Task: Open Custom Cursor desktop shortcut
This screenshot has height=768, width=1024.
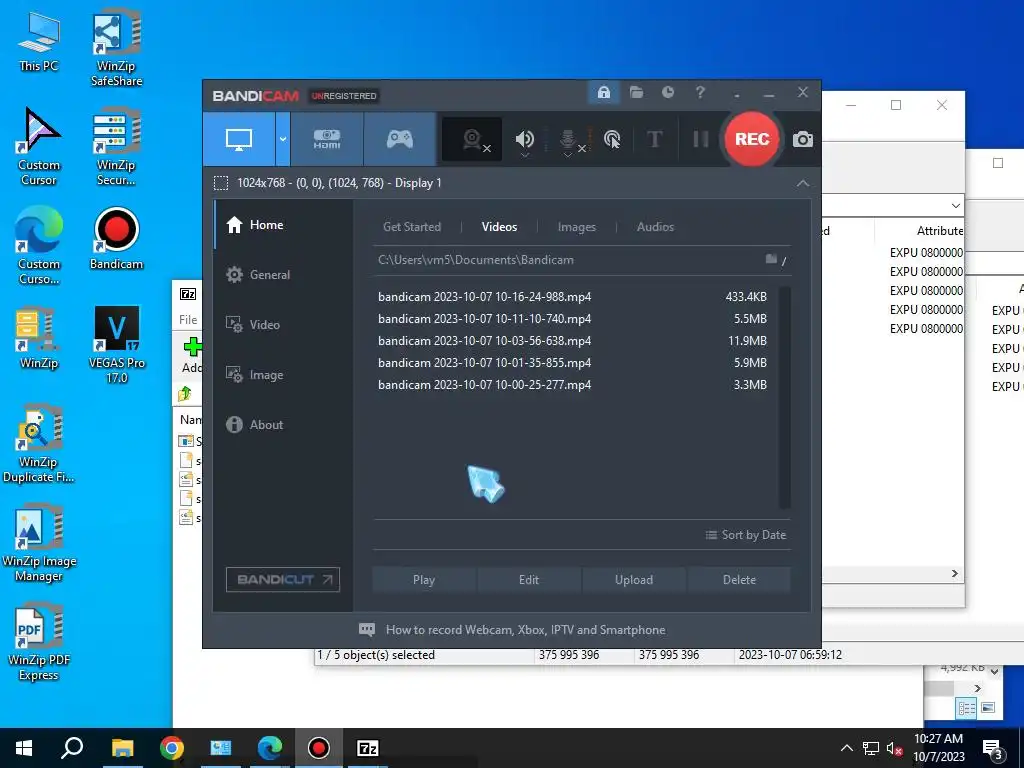Action: pyautogui.click(x=39, y=147)
